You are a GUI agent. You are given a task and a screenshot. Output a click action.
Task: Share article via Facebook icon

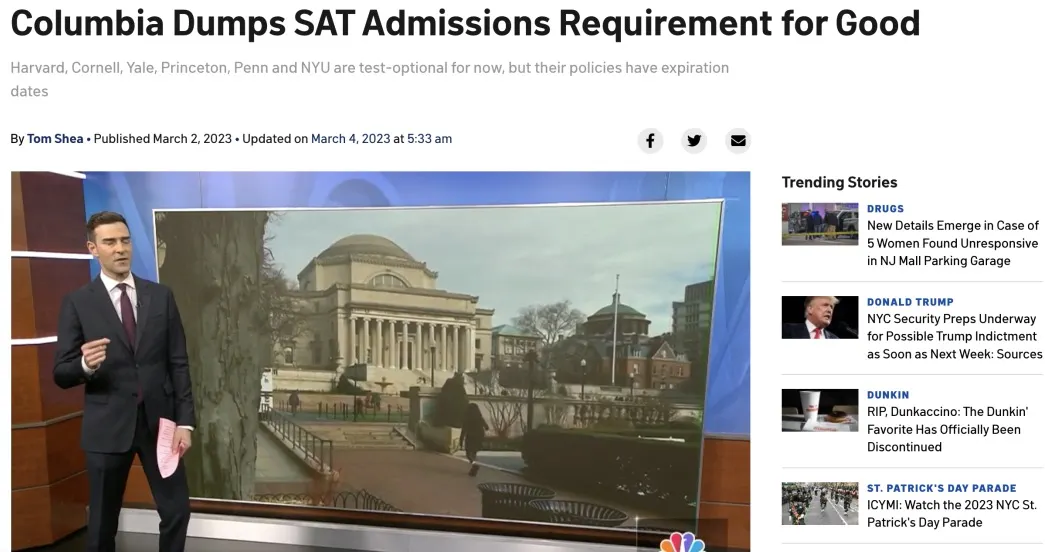(x=650, y=140)
